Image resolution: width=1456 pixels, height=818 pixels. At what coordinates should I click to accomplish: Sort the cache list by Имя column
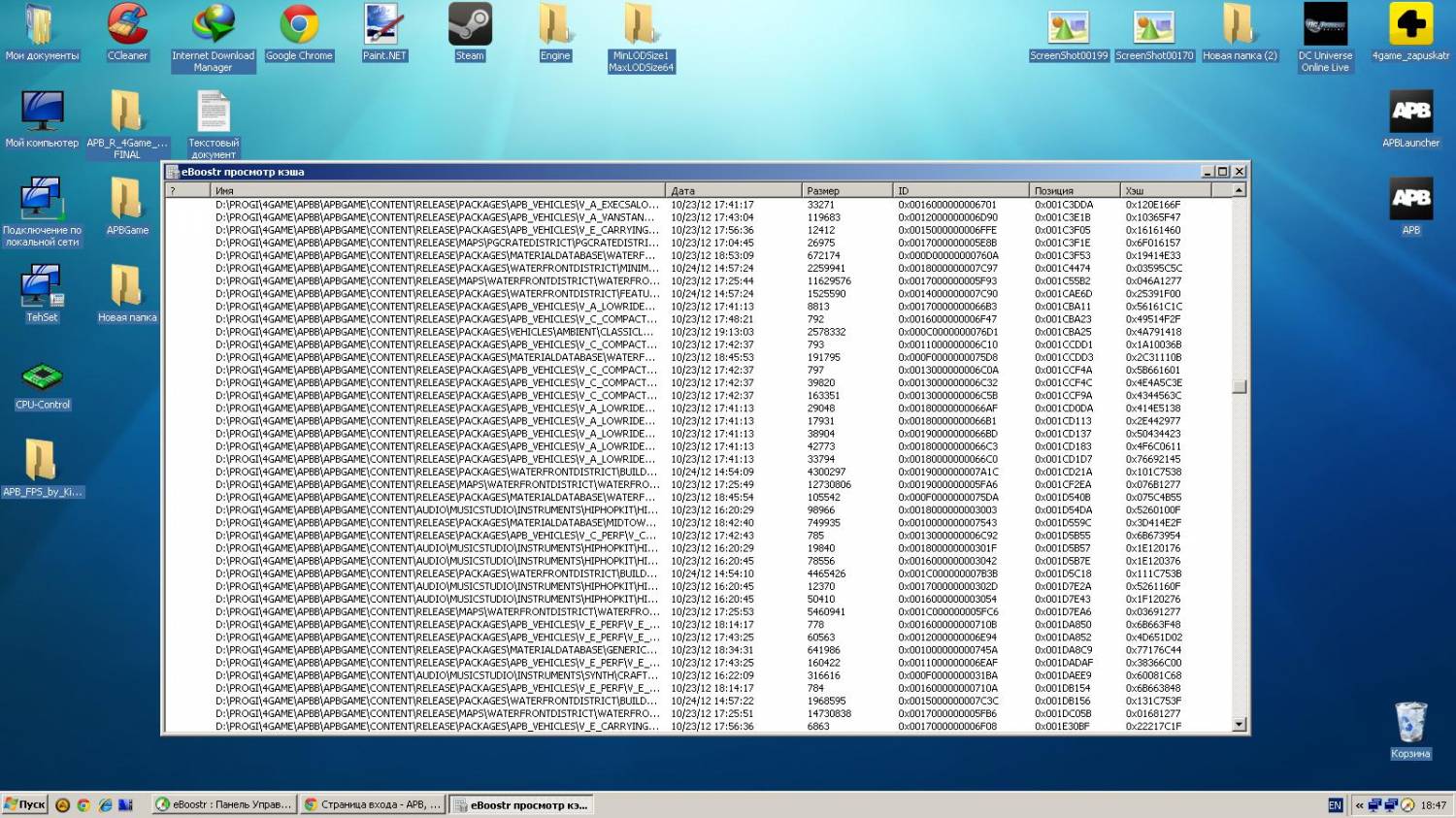coord(437,191)
